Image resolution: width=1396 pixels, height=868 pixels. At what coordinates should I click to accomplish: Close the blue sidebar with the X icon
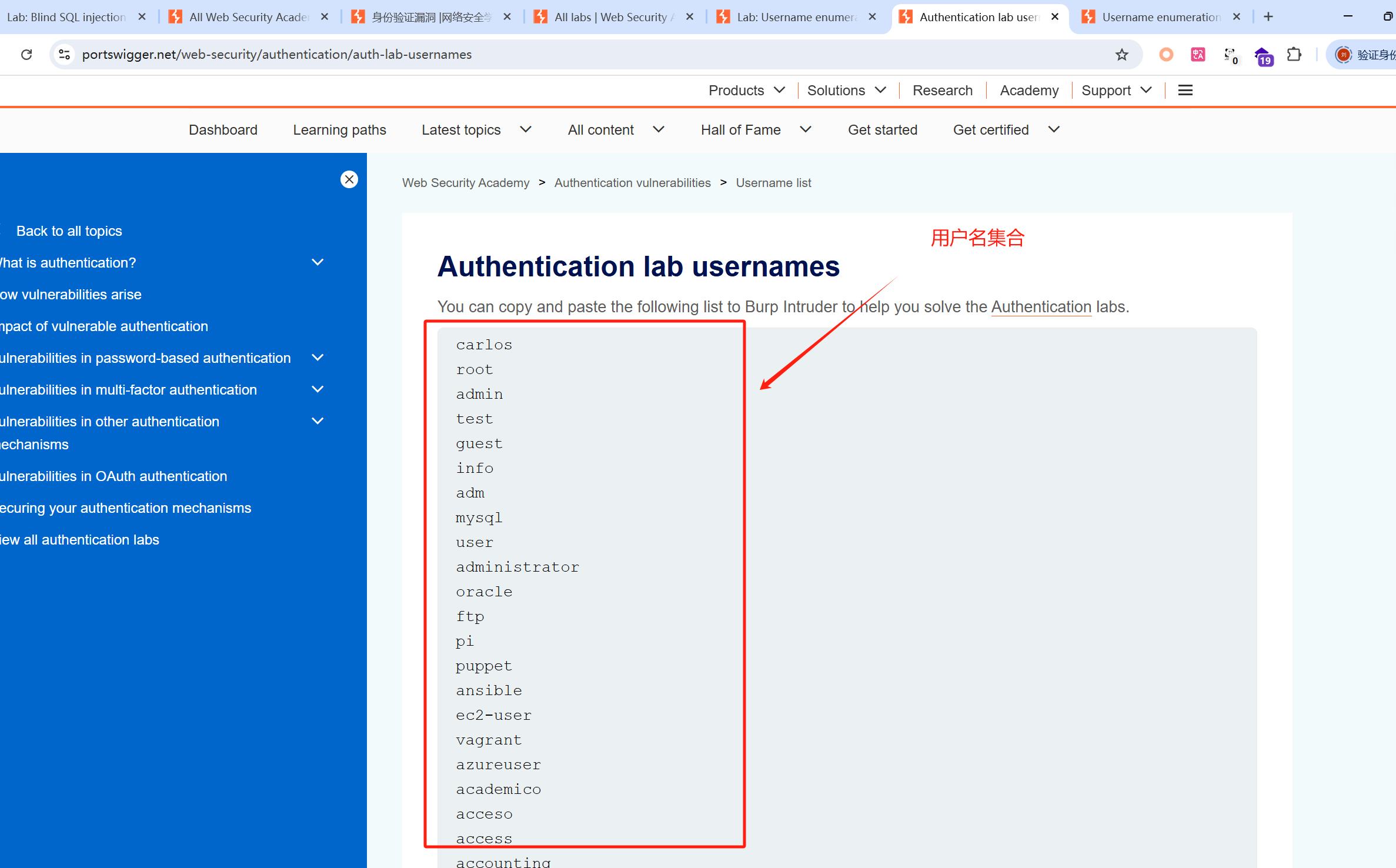click(x=349, y=179)
